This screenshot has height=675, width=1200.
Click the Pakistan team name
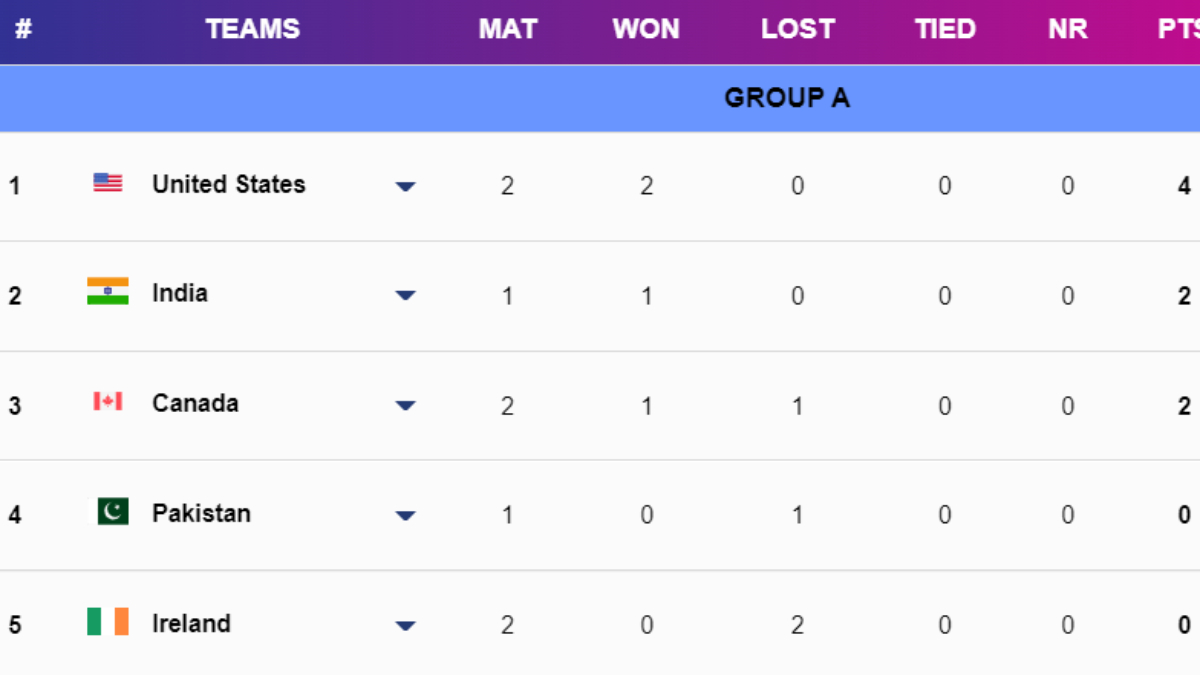click(201, 513)
